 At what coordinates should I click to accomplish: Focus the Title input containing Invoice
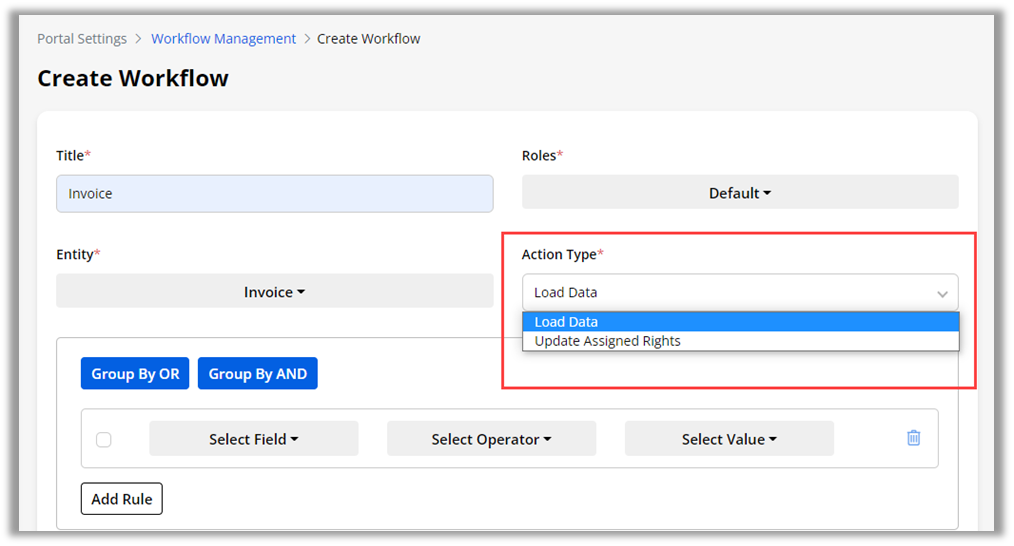274,194
